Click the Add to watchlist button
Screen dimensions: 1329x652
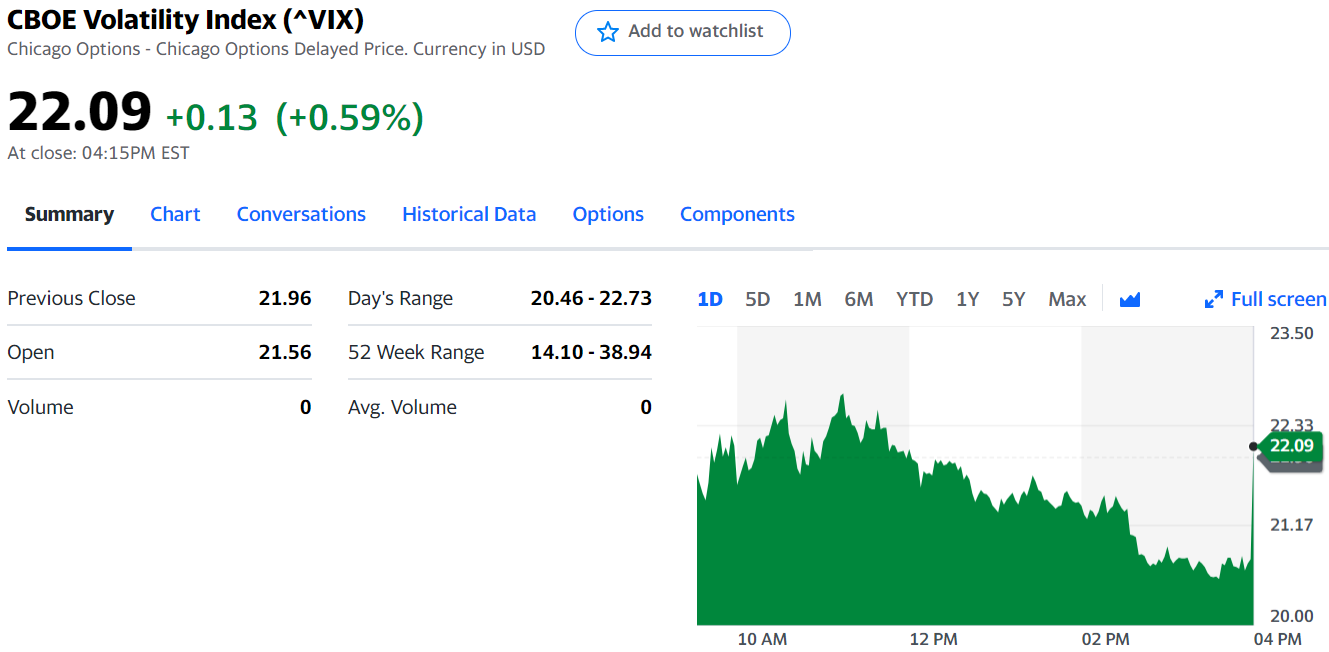point(683,33)
